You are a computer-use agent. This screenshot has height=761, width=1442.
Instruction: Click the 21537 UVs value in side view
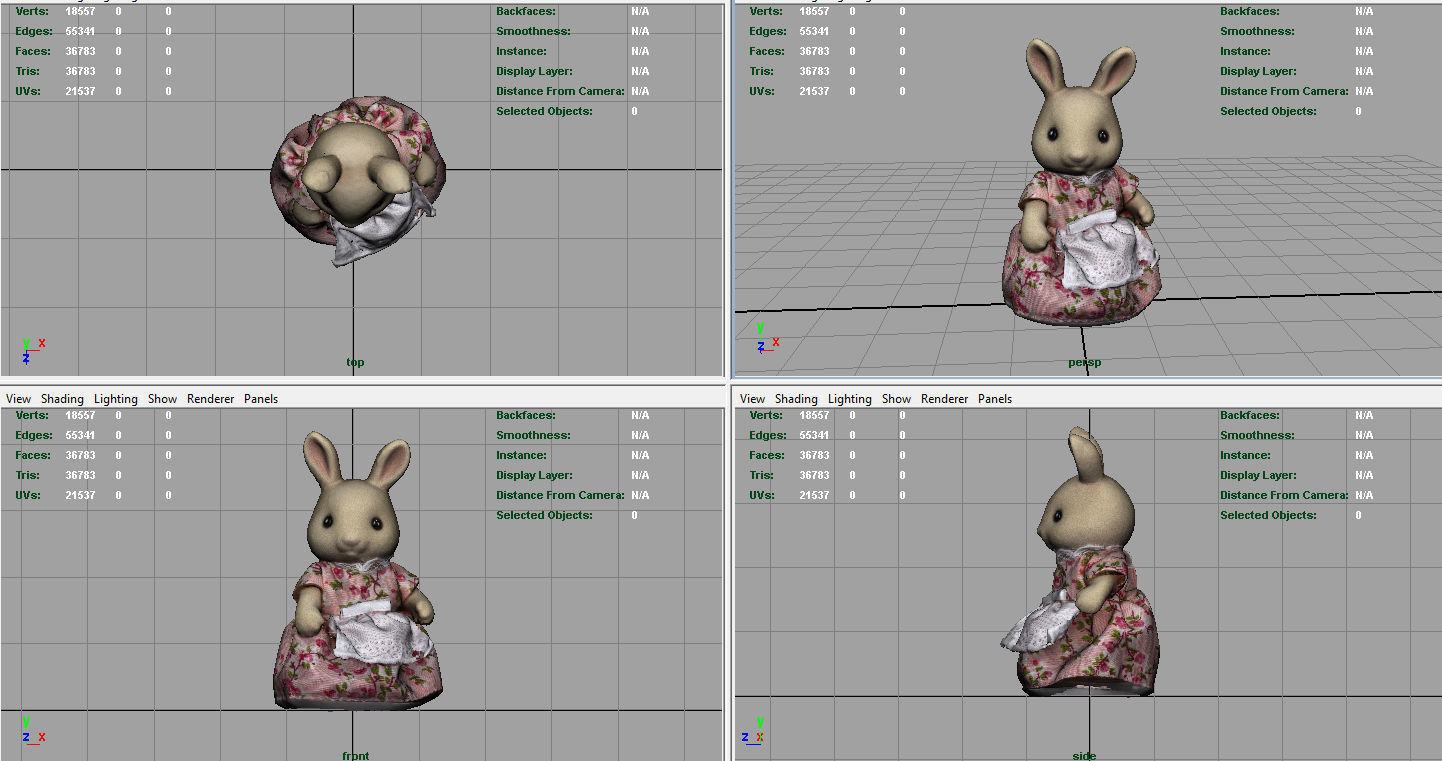coord(814,495)
